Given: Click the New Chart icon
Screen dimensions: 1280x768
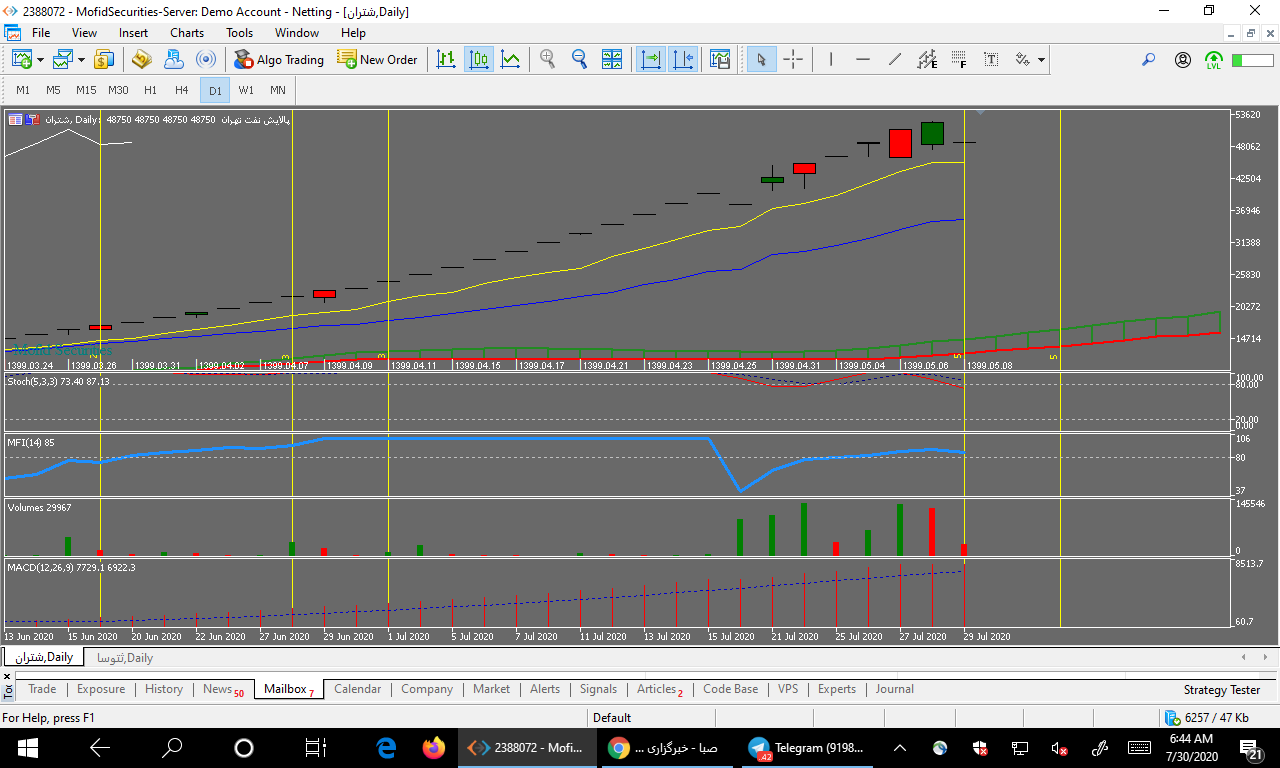Looking at the screenshot, I should (x=21, y=59).
